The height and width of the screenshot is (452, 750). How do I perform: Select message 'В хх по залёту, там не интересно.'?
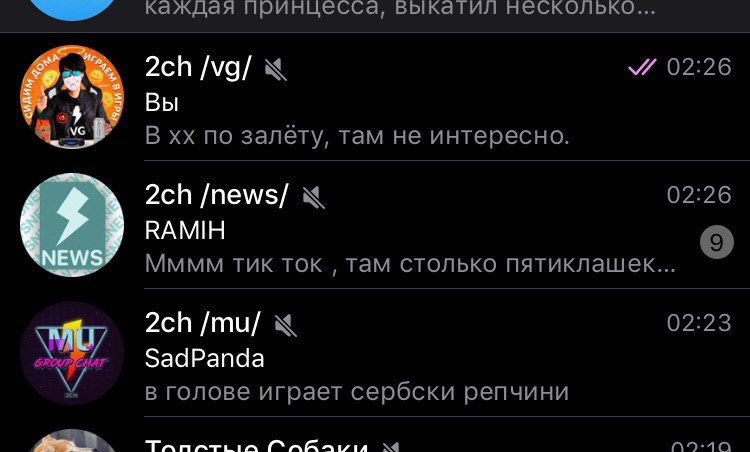click(x=357, y=136)
